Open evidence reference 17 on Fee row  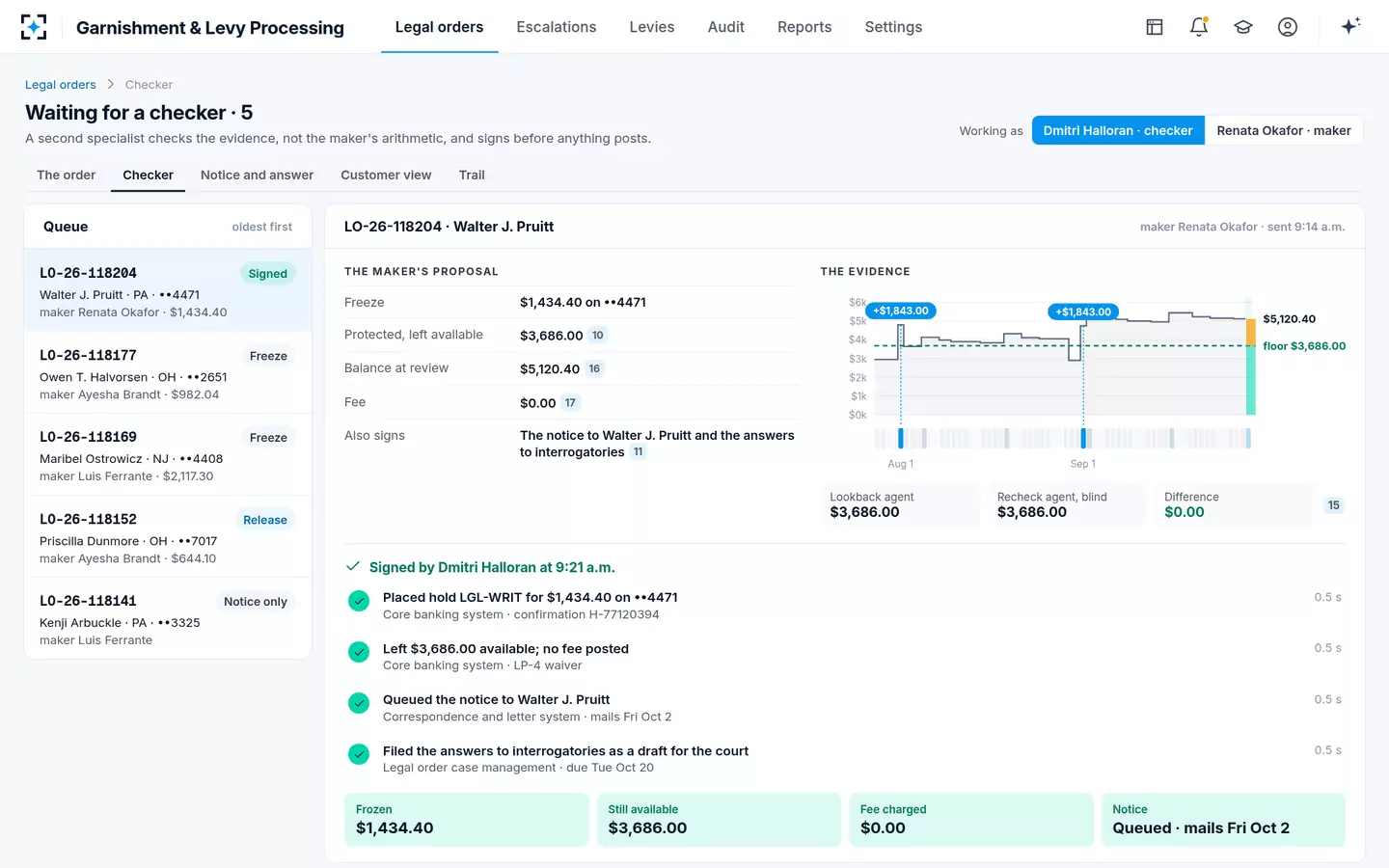(x=570, y=403)
